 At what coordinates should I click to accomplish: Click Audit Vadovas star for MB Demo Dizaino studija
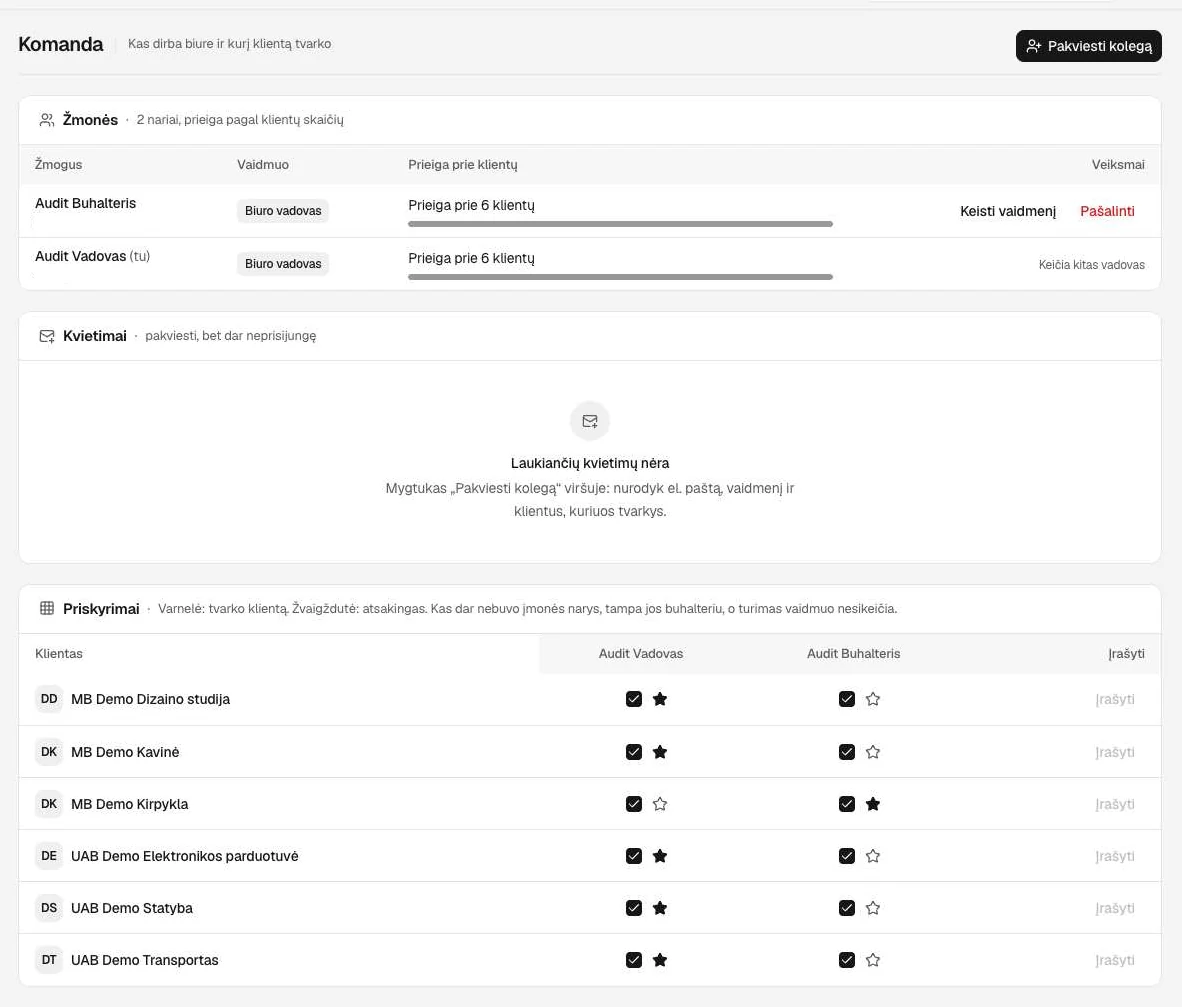pyautogui.click(x=660, y=699)
